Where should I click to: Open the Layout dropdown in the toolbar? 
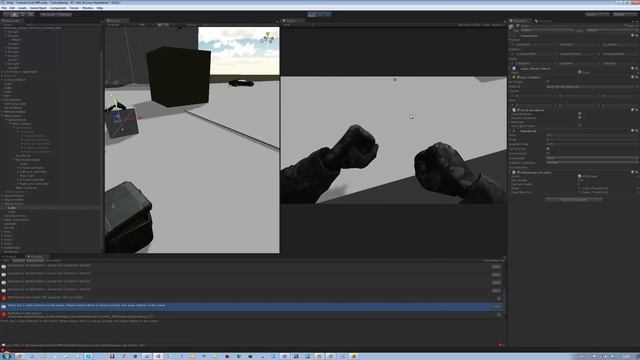624,14
